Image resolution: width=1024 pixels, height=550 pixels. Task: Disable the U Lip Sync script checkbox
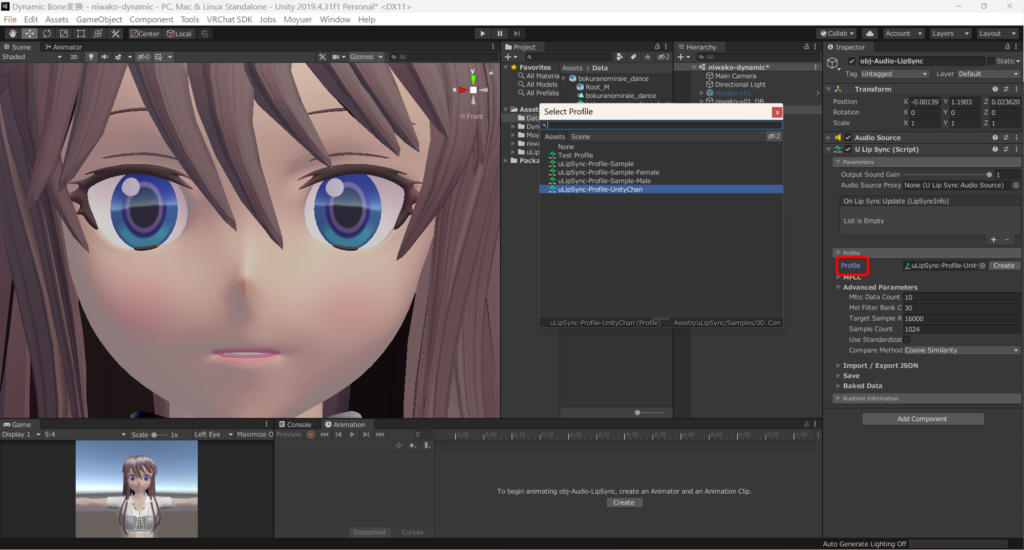pyautogui.click(x=848, y=149)
